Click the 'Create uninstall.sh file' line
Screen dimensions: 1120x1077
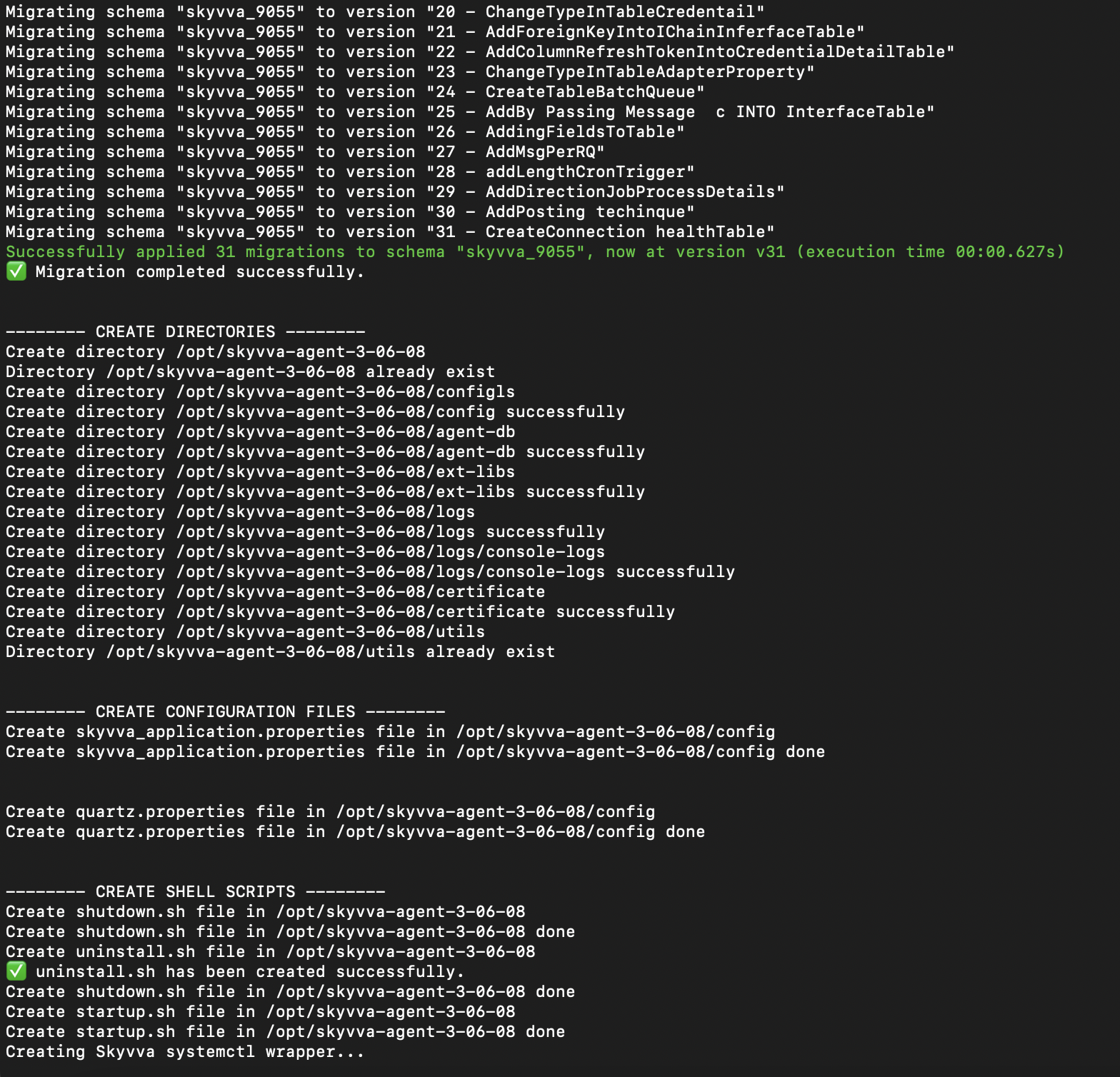(x=271, y=951)
